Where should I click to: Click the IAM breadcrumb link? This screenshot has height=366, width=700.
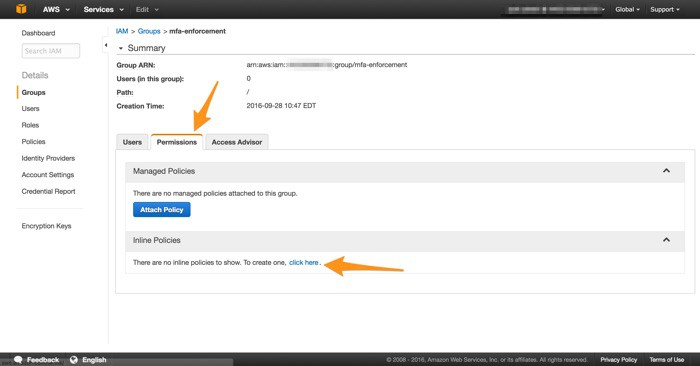[122, 31]
